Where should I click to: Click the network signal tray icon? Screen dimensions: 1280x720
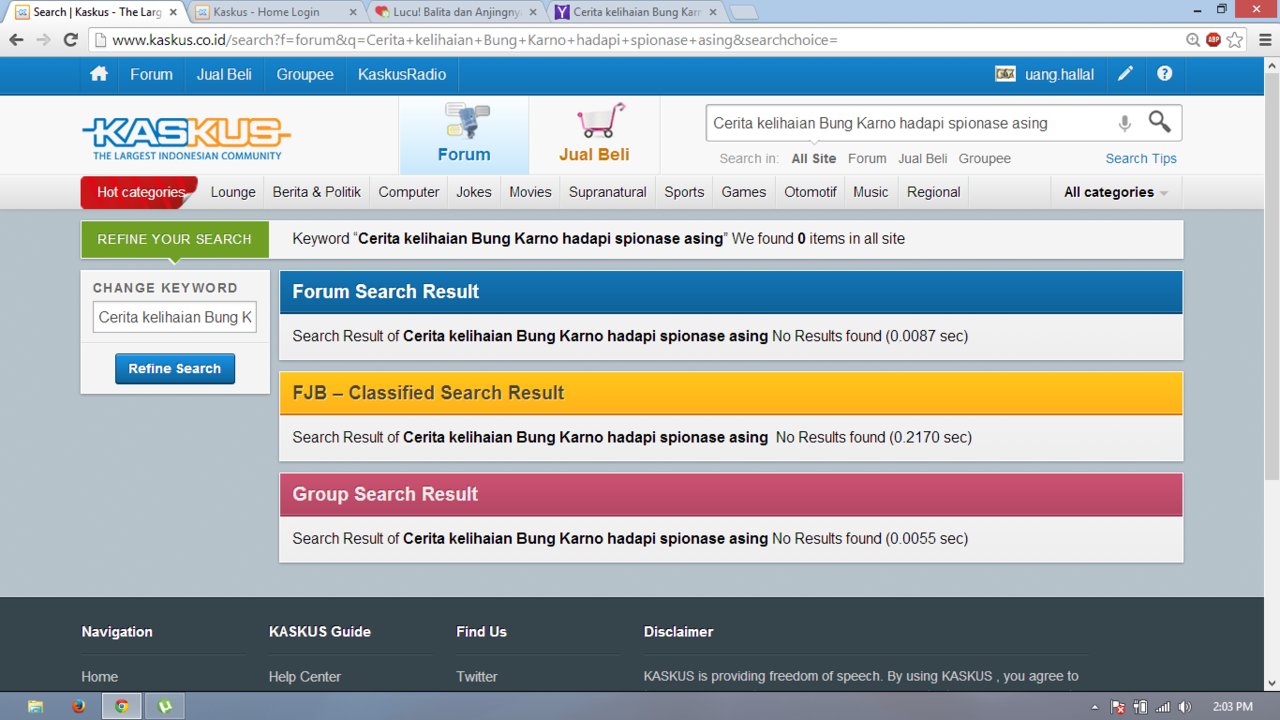coord(1162,707)
